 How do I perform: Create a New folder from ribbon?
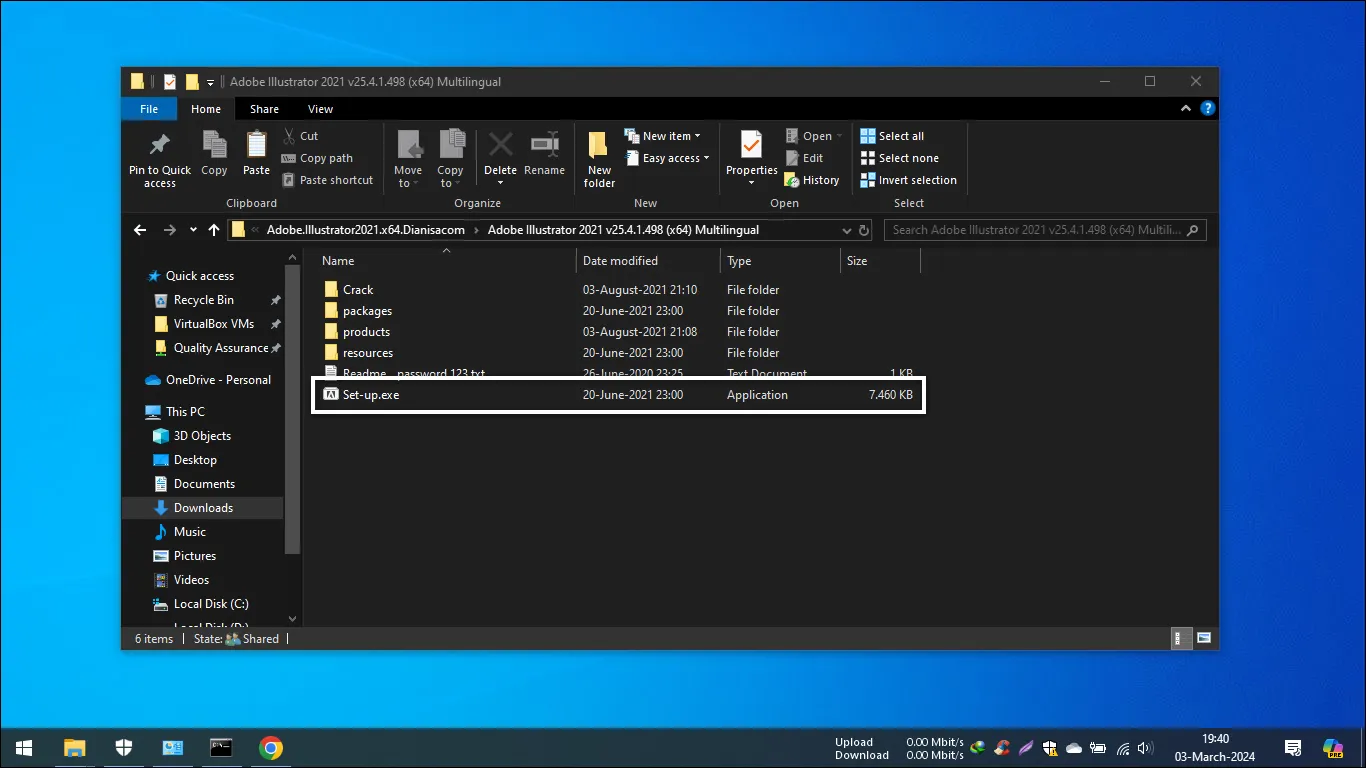[599, 148]
